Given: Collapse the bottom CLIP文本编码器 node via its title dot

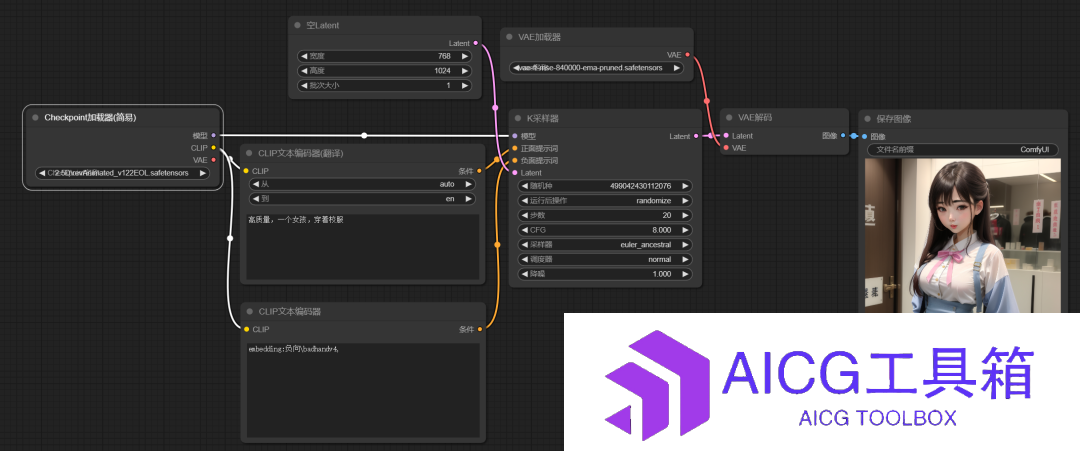Looking at the screenshot, I should [249, 312].
